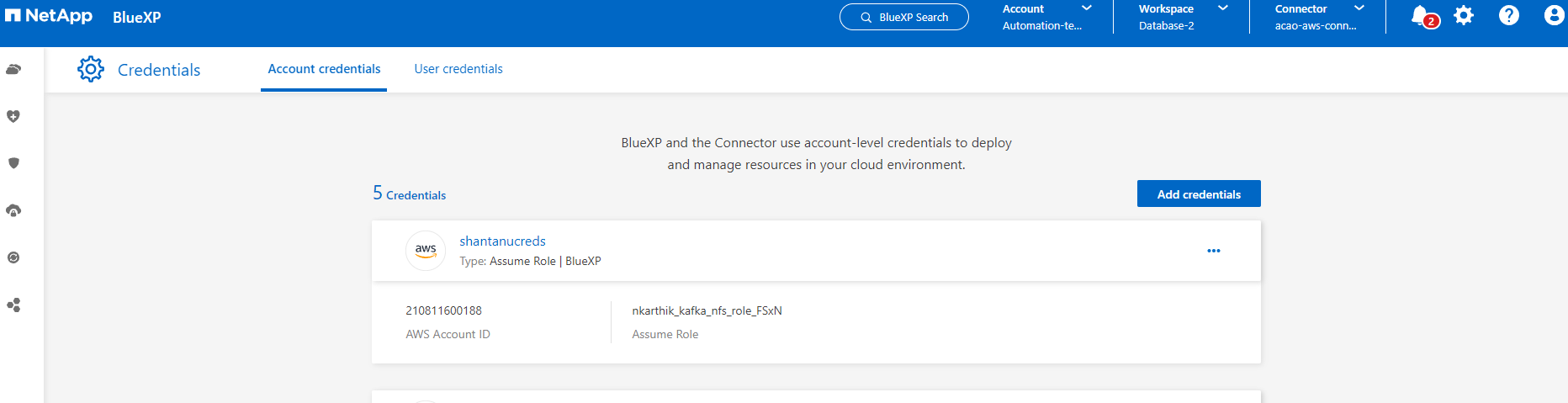Open the shantanucreds credential link
This screenshot has height=403, width=1568.
(x=502, y=241)
